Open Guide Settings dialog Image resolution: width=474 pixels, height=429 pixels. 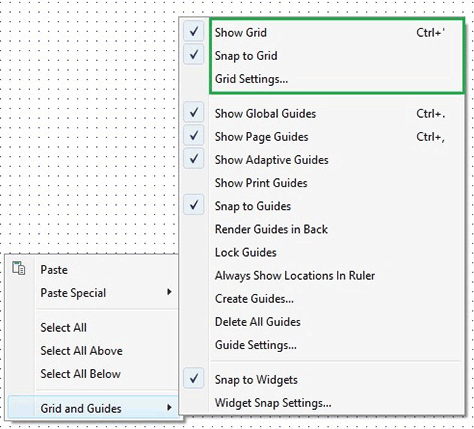point(256,345)
